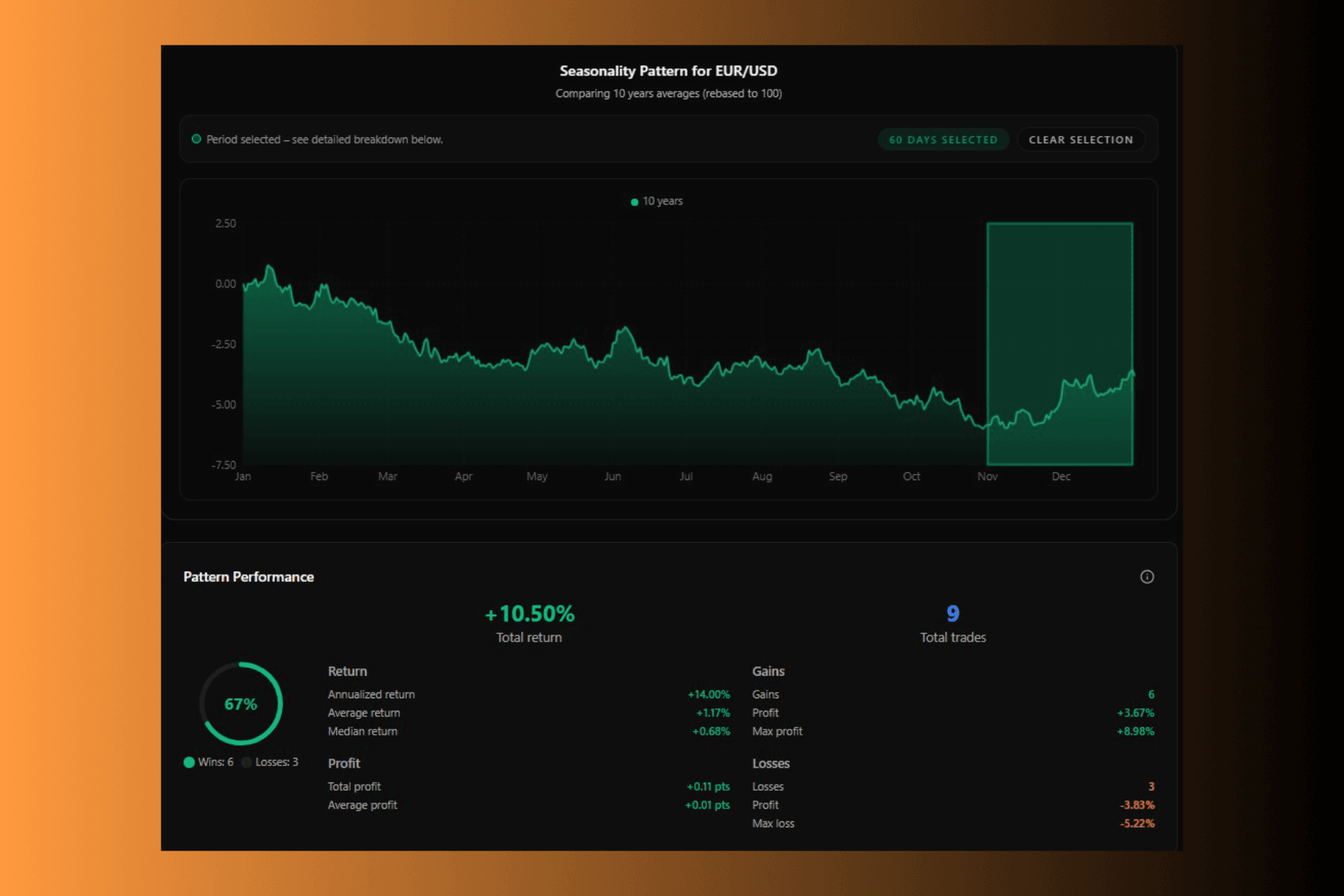1344x896 pixels.
Task: Click the +10.50% Total return value
Action: (529, 614)
